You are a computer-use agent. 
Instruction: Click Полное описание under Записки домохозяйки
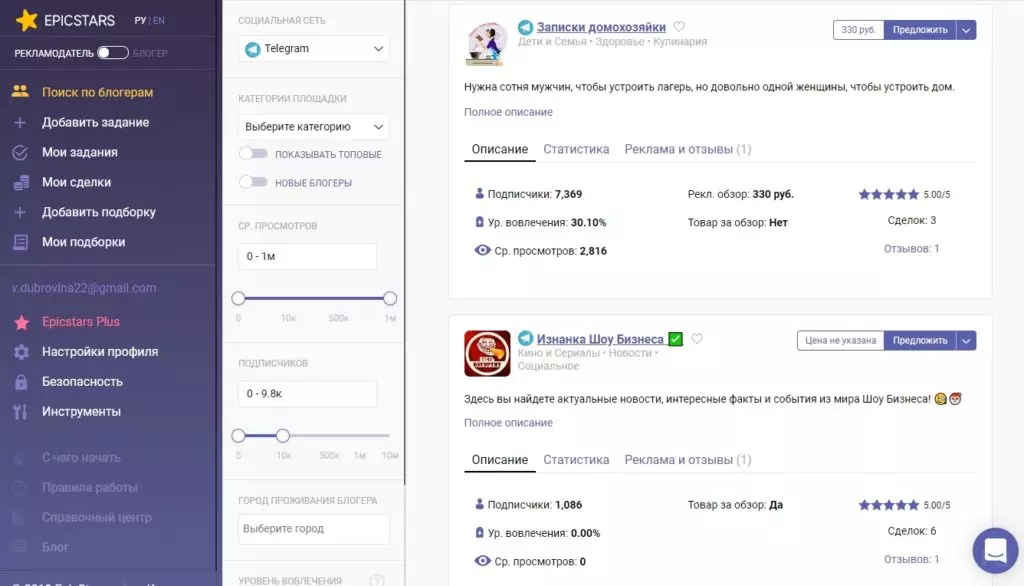[508, 112]
